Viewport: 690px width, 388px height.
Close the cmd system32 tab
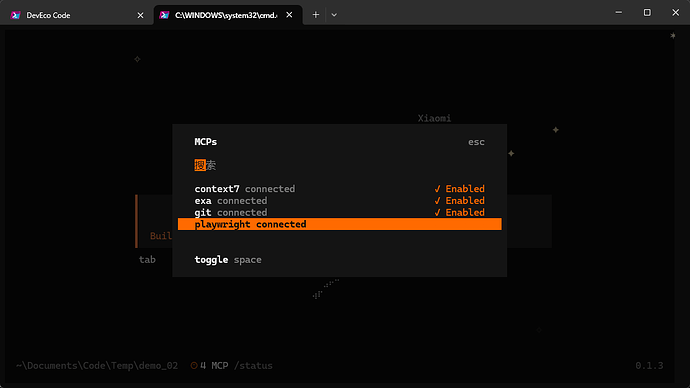point(289,15)
